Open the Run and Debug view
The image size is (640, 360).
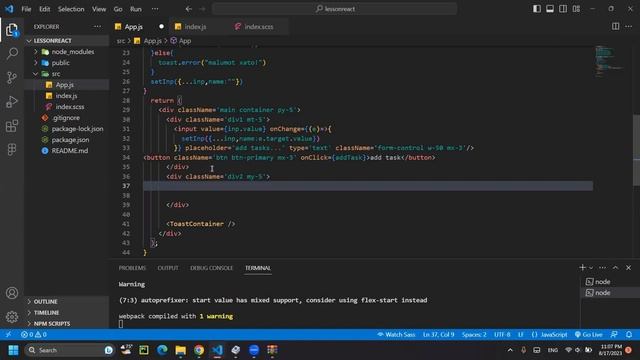[x=12, y=102]
